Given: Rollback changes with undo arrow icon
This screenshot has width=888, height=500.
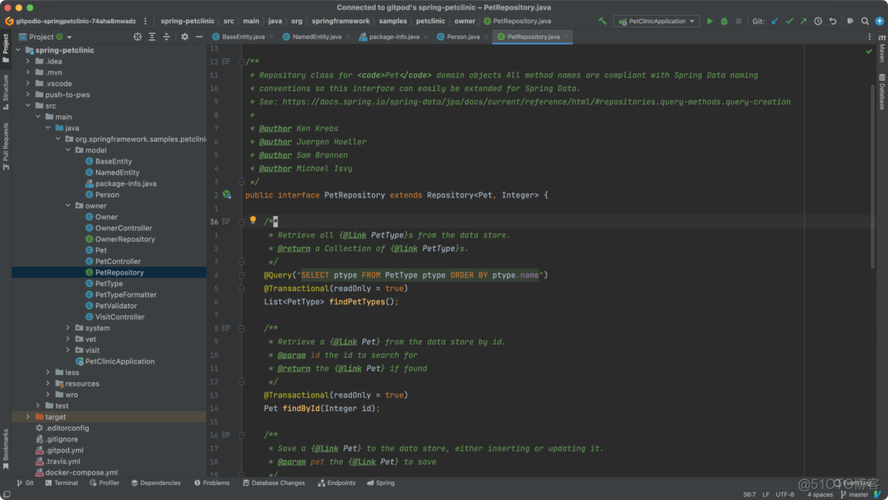Looking at the screenshot, I should 832,21.
